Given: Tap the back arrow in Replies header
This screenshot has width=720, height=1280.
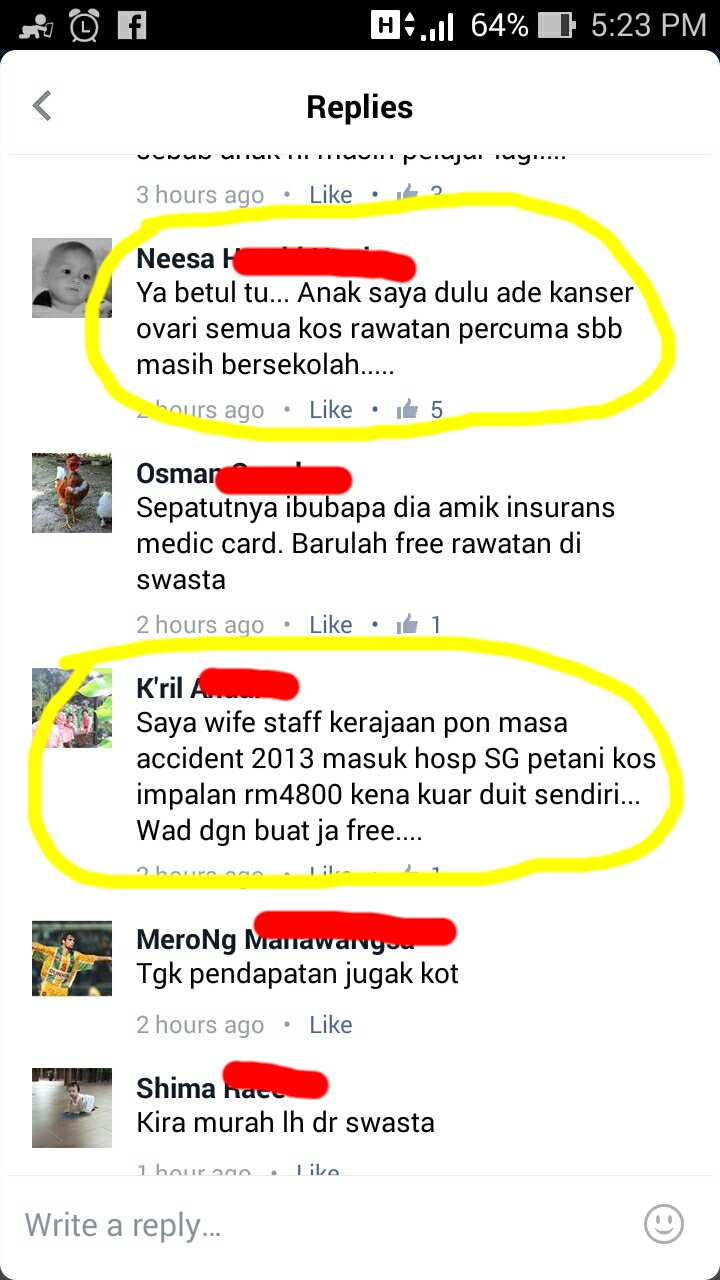Looking at the screenshot, I should 42,106.
